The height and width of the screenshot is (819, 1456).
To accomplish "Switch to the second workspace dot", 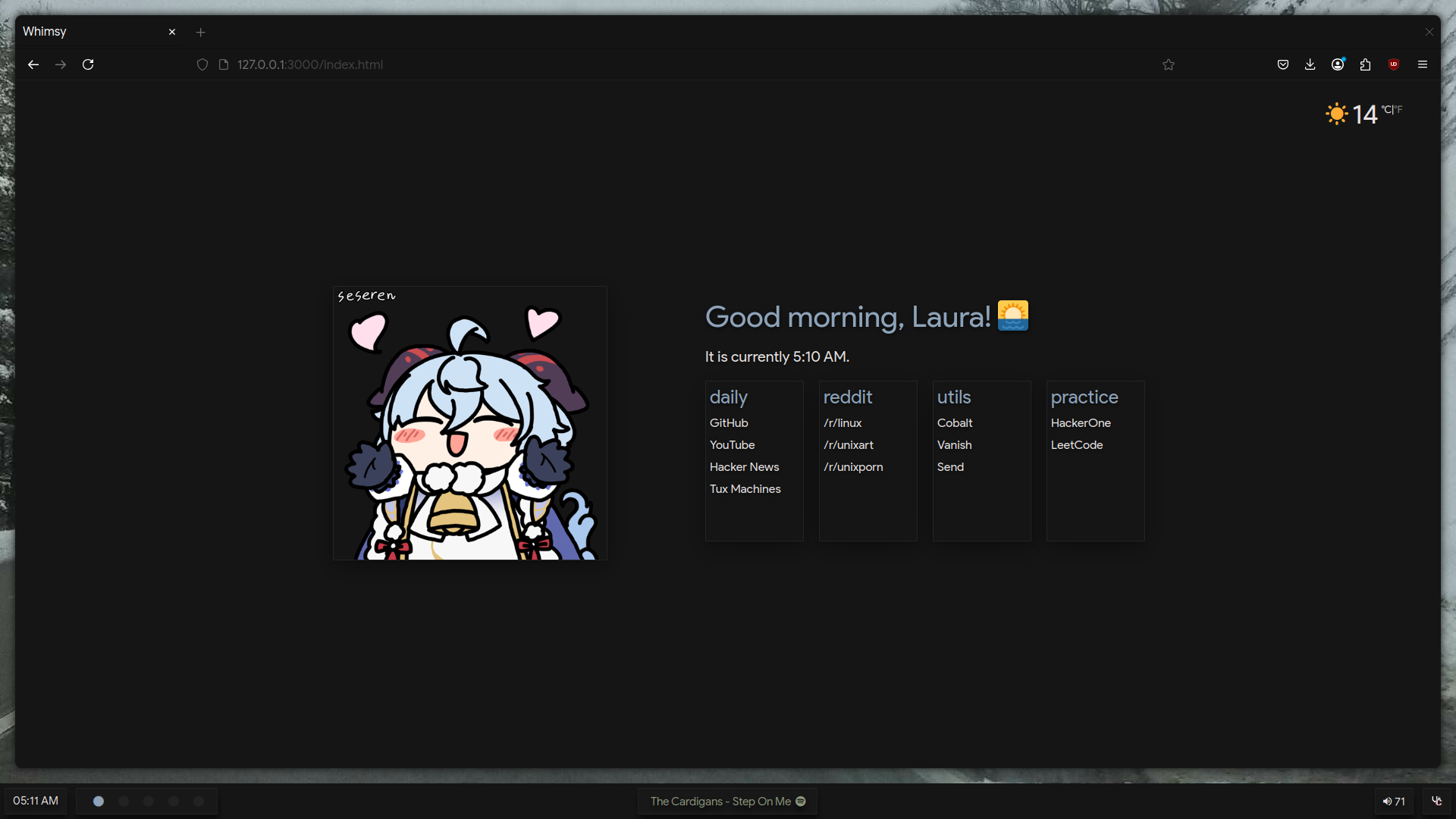I will 124,801.
